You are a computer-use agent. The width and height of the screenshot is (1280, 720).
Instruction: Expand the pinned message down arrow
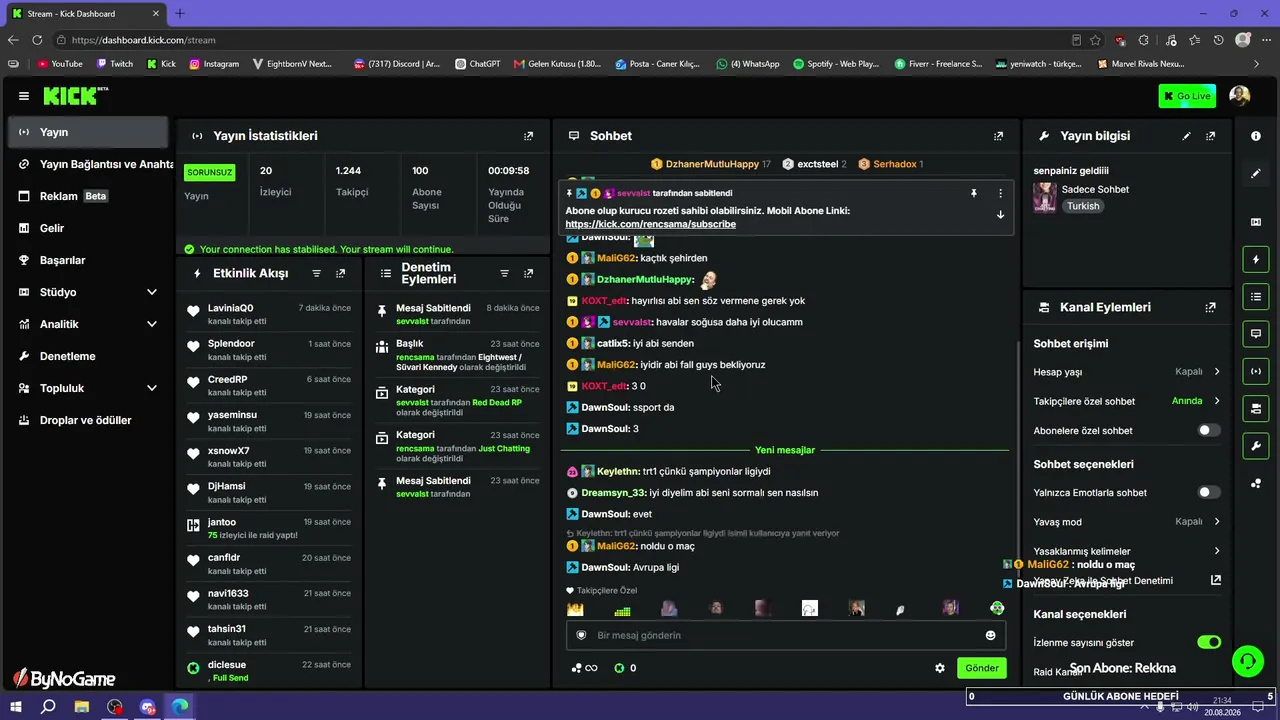coord(1000,215)
